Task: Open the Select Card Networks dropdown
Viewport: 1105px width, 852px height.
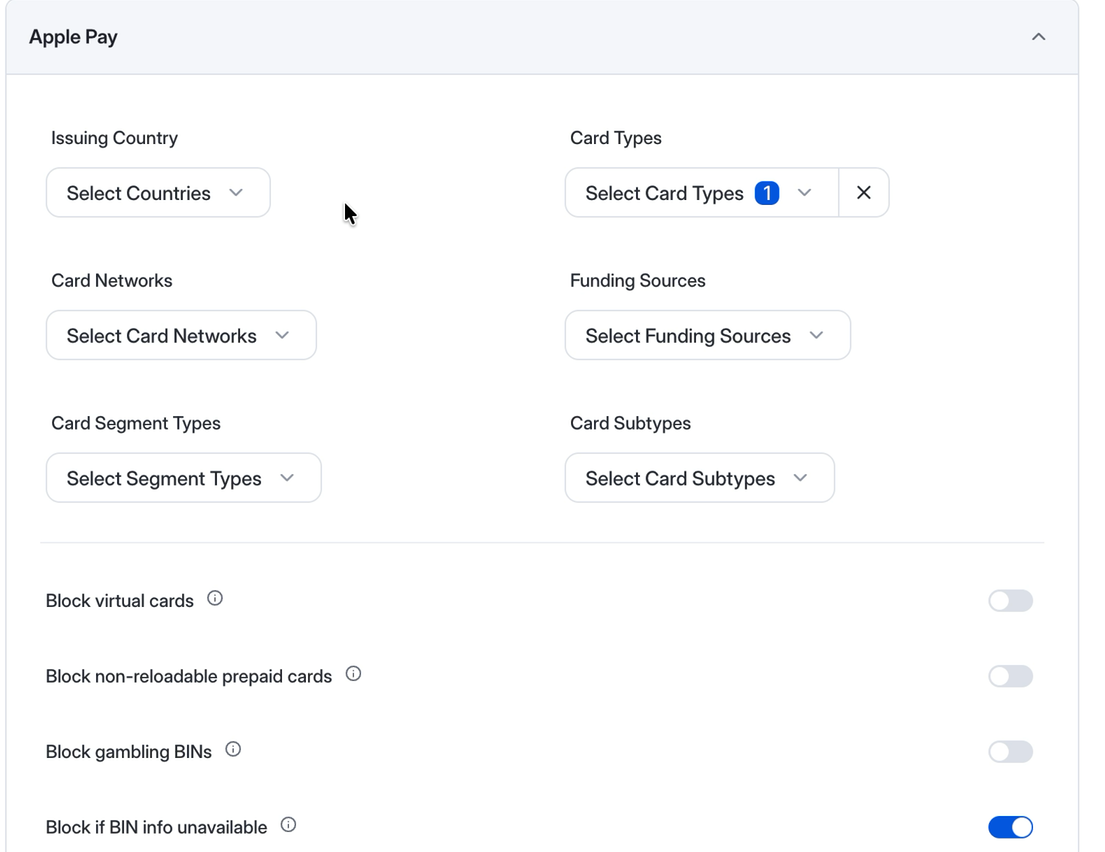Action: 181,335
